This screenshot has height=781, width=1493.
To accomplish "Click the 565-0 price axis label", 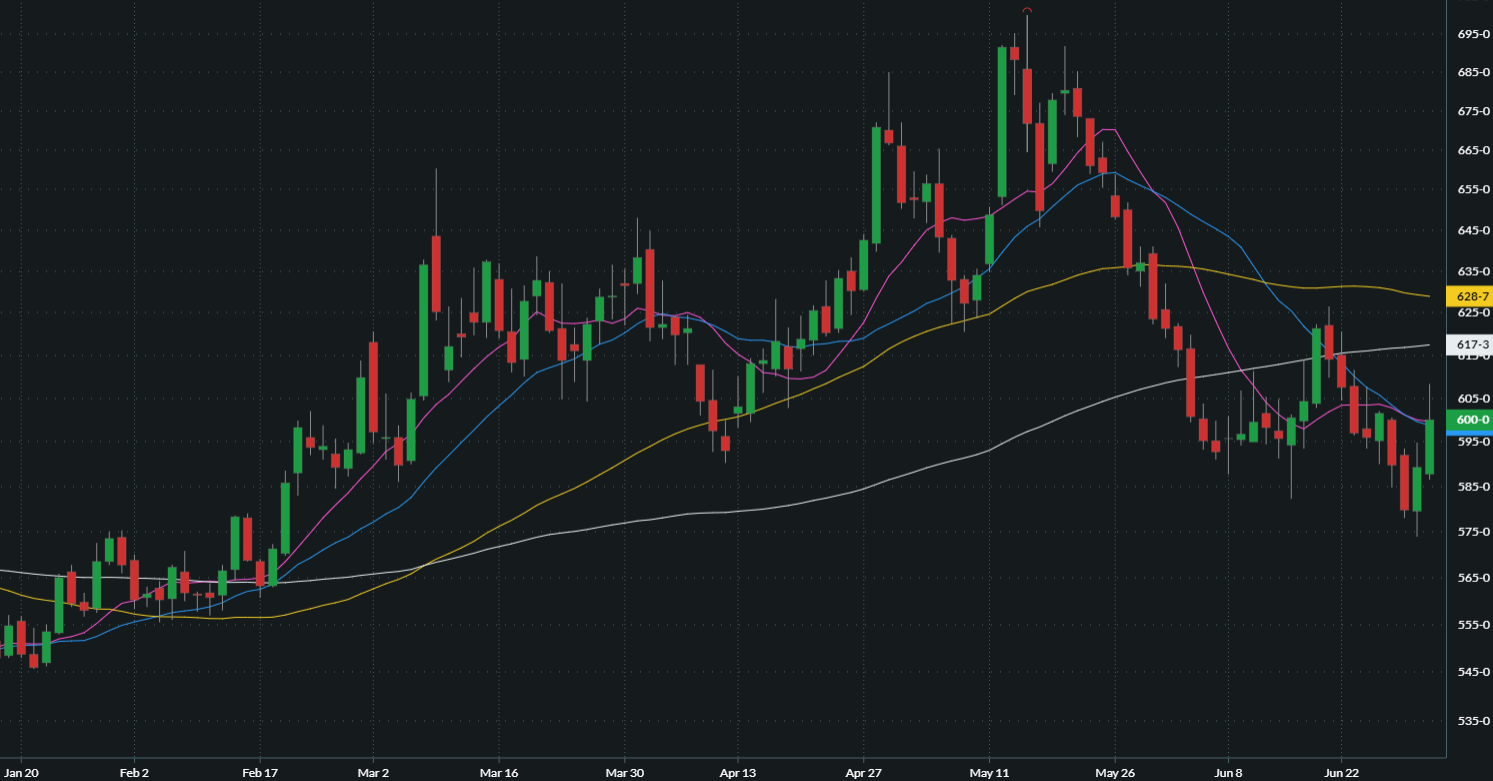I will [1474, 578].
